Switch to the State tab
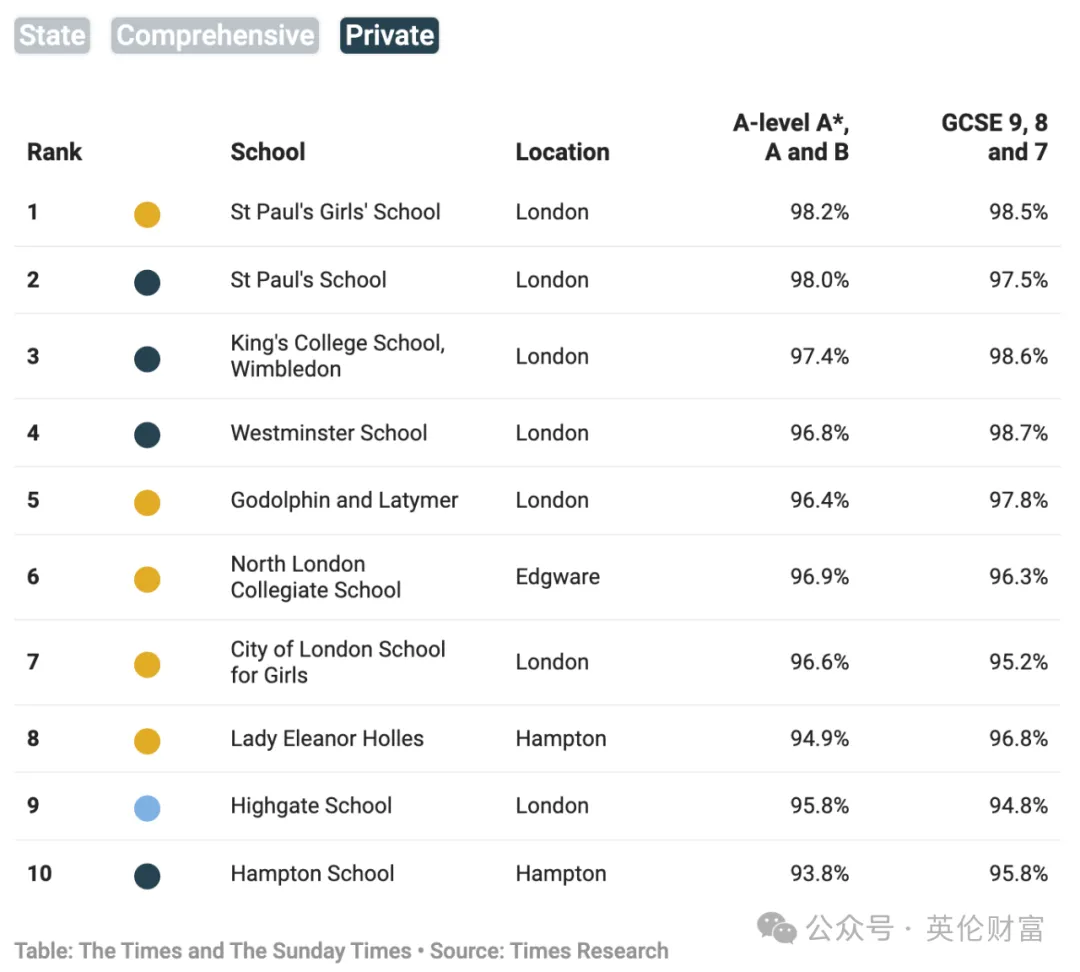 point(52,35)
